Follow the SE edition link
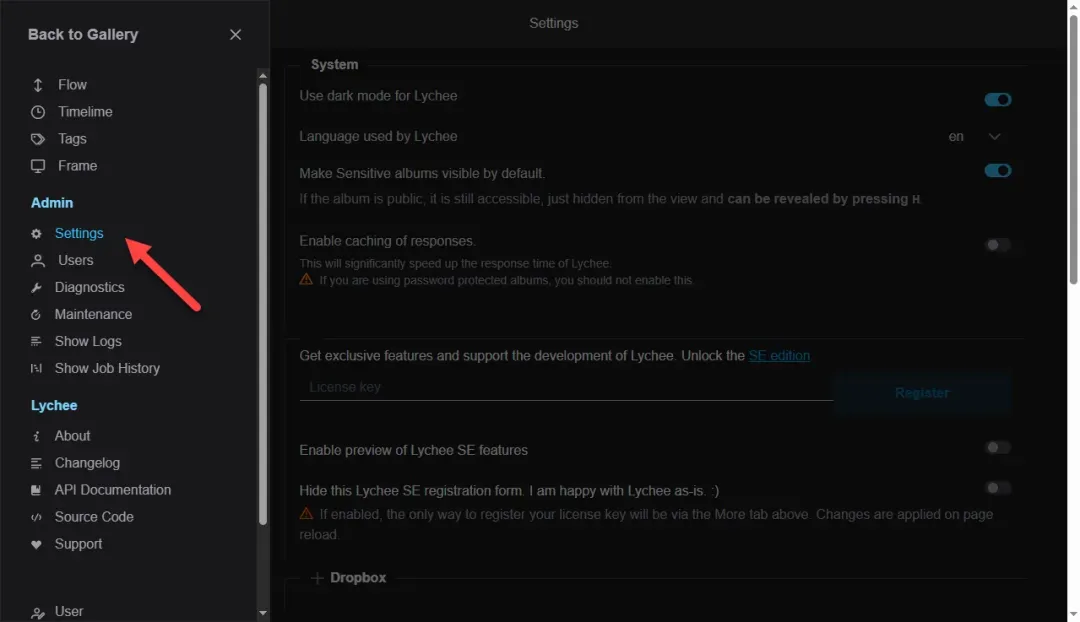The width and height of the screenshot is (1080, 622). click(779, 356)
